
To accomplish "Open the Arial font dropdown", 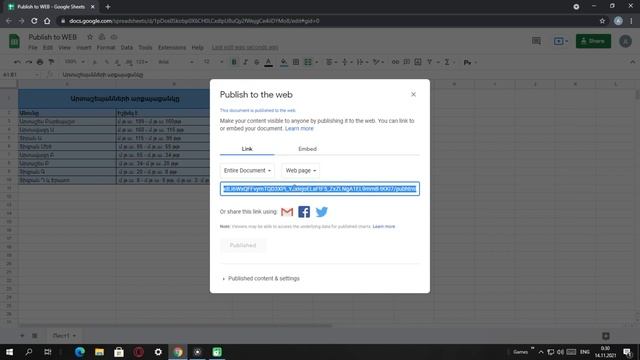I will click(x=176, y=62).
